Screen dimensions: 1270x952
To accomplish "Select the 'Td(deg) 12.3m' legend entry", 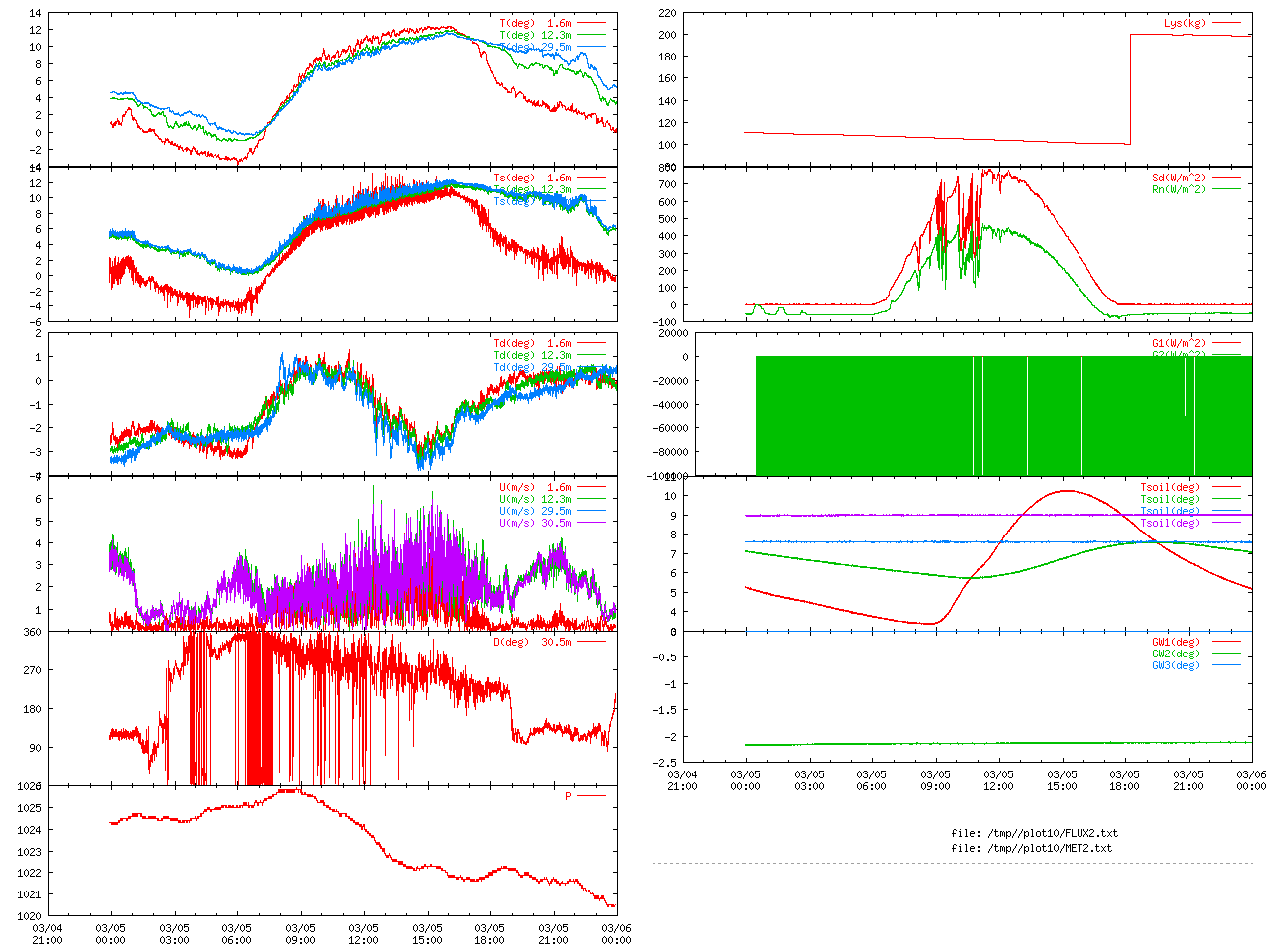I will point(533,355).
